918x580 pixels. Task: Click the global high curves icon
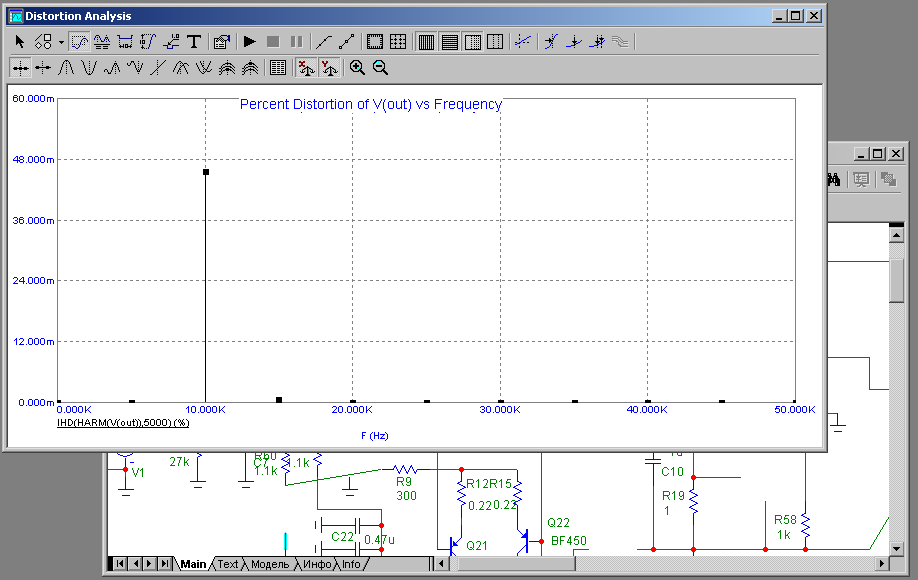click(180, 68)
